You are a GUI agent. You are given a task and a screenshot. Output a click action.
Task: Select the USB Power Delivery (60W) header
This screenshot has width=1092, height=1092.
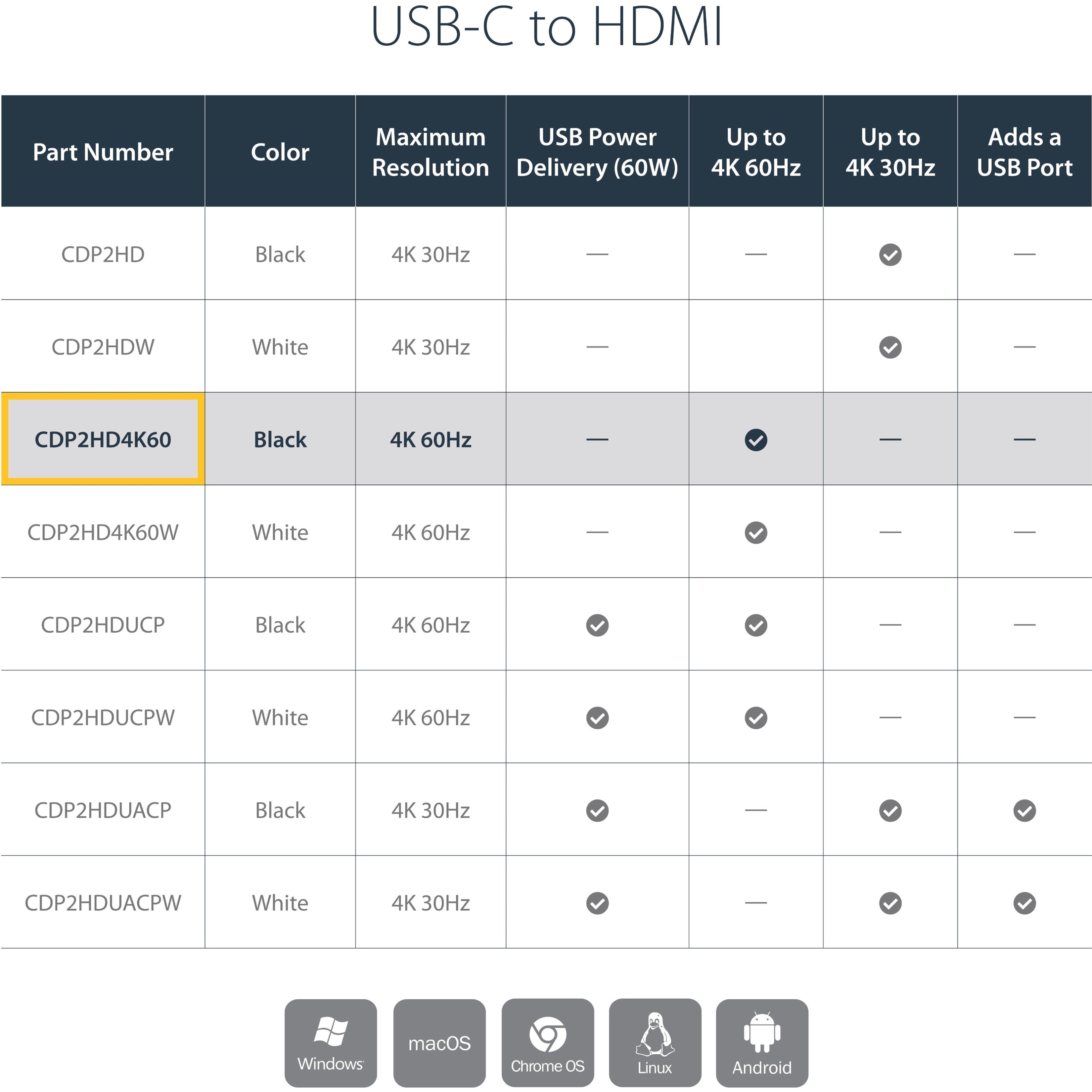[597, 152]
